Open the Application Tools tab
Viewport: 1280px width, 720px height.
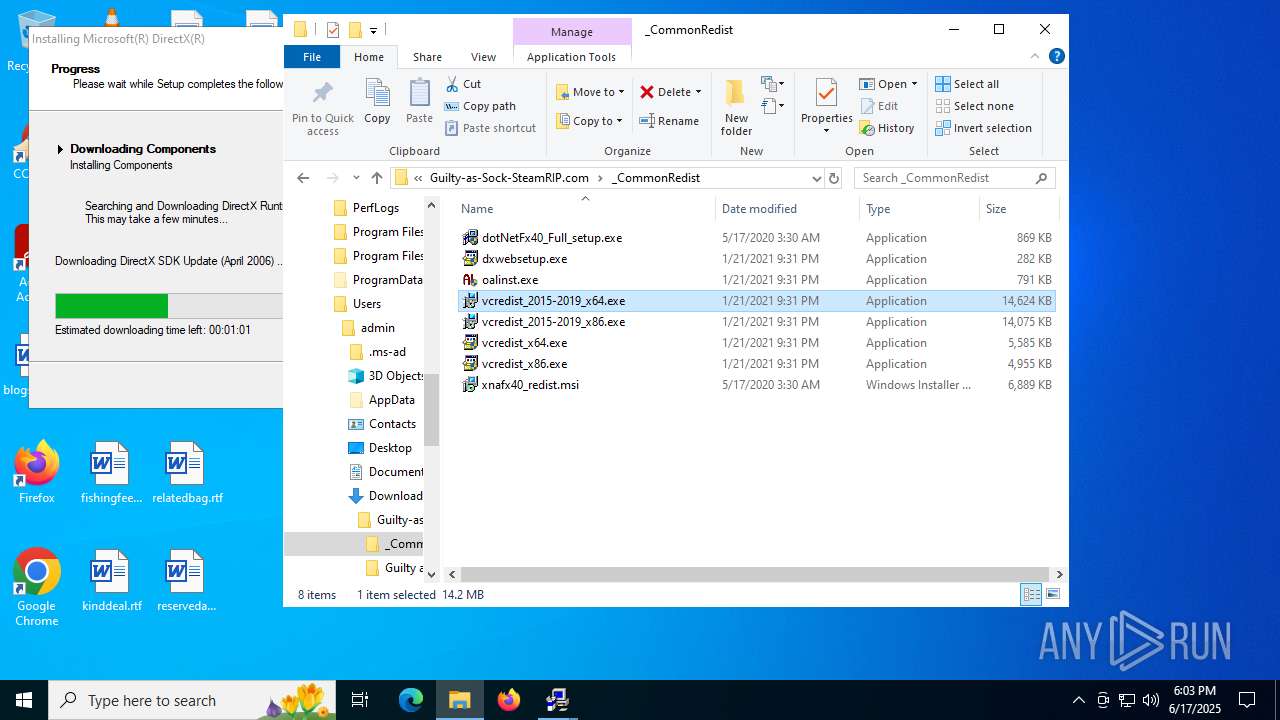pyautogui.click(x=571, y=57)
